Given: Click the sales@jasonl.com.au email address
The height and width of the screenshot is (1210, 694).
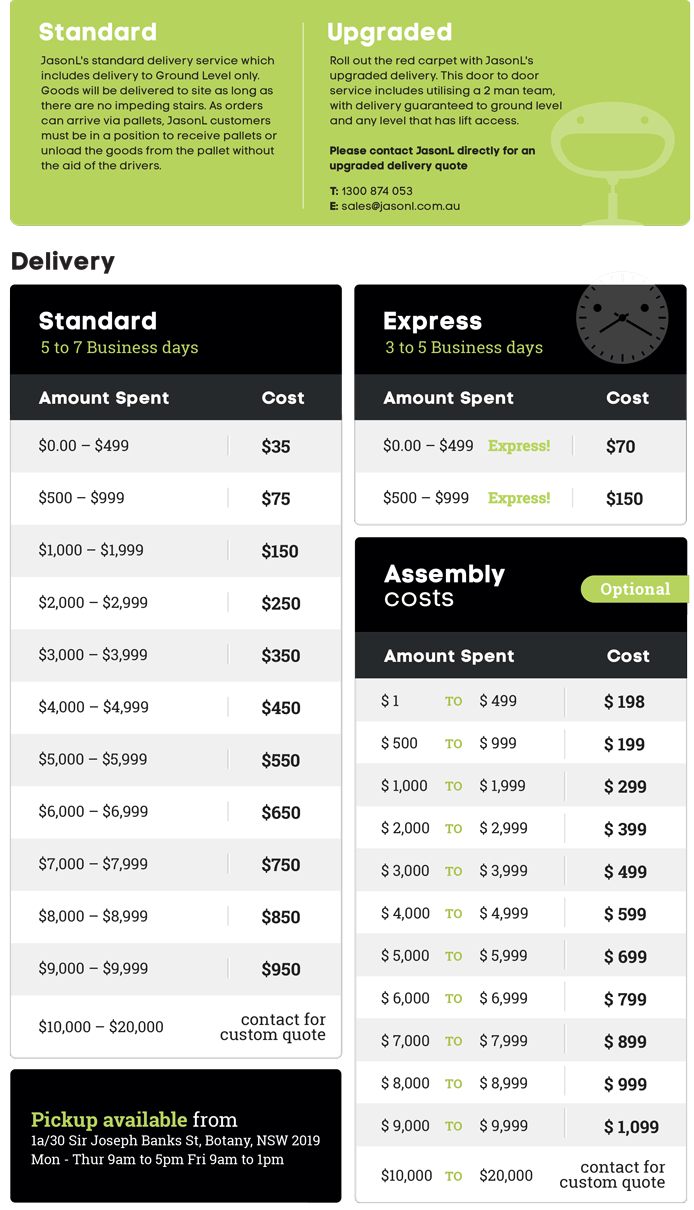Looking at the screenshot, I should [x=400, y=206].
